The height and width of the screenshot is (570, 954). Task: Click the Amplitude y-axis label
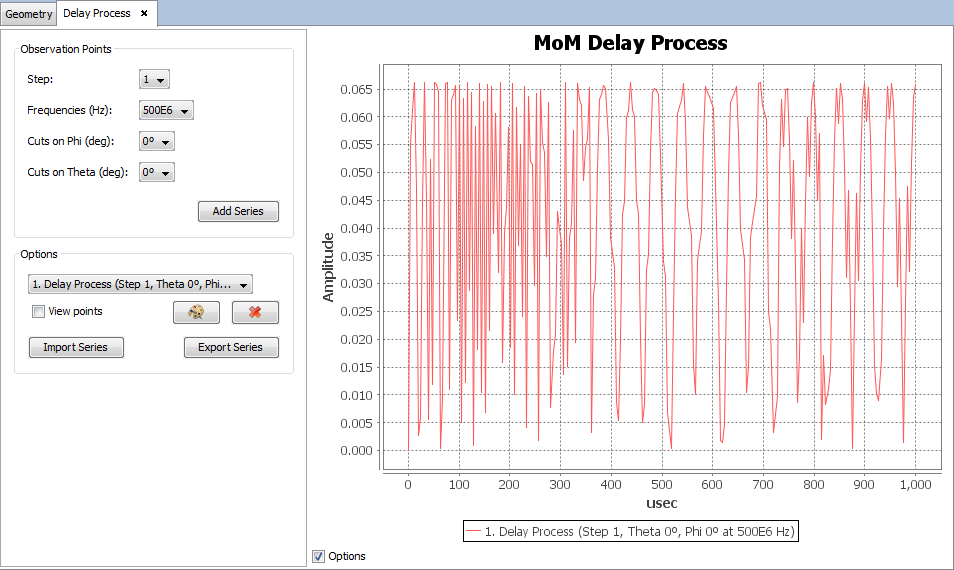(328, 267)
